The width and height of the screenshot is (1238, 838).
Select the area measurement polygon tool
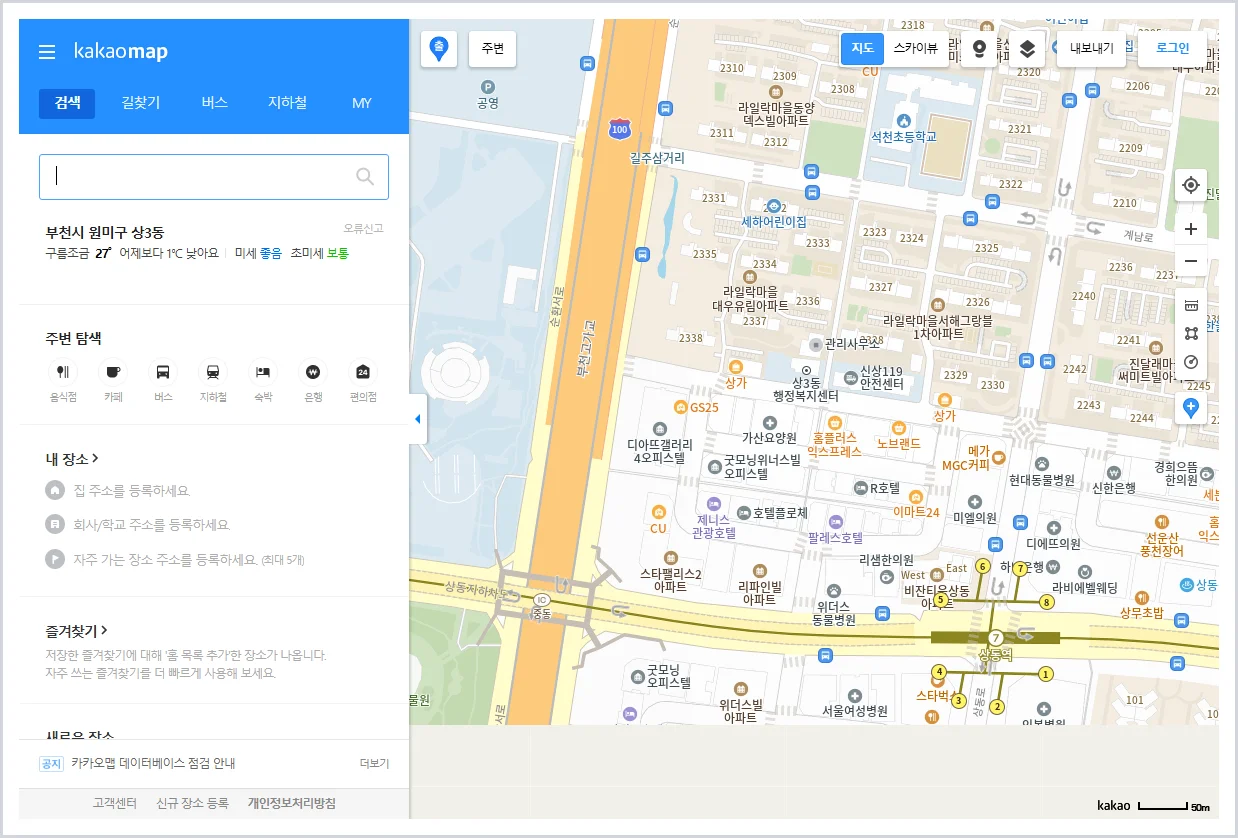tap(1190, 334)
